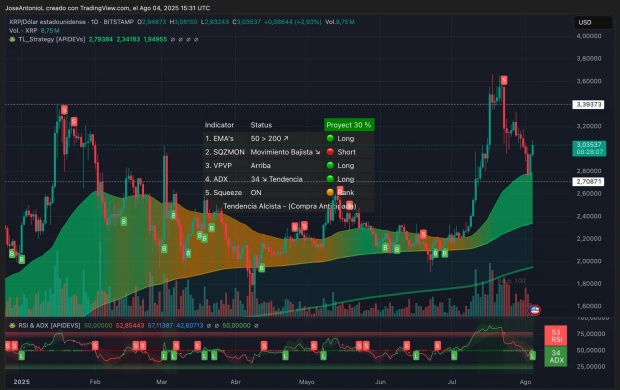Click the Indicator column header
This screenshot has height=390, width=620.
[x=219, y=125]
